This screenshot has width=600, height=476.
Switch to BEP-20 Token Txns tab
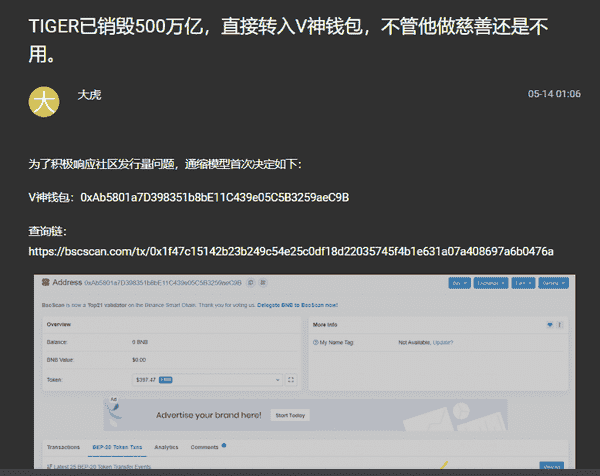point(117,447)
